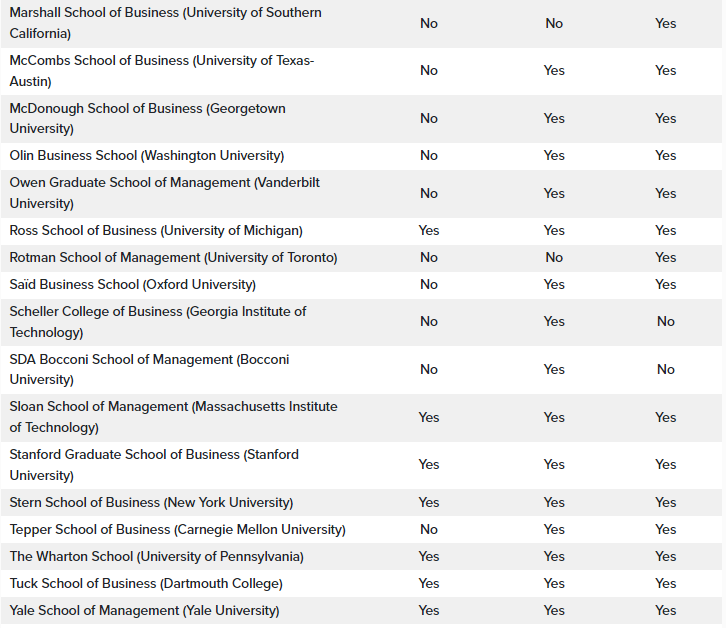Click the first-column Yes in Ross School row
This screenshot has width=726, height=628.
coord(429,231)
